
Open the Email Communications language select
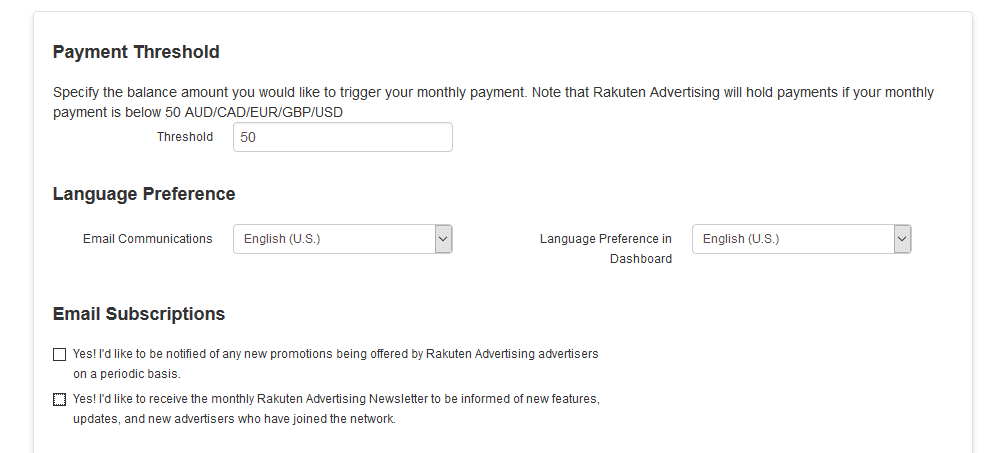click(x=343, y=239)
